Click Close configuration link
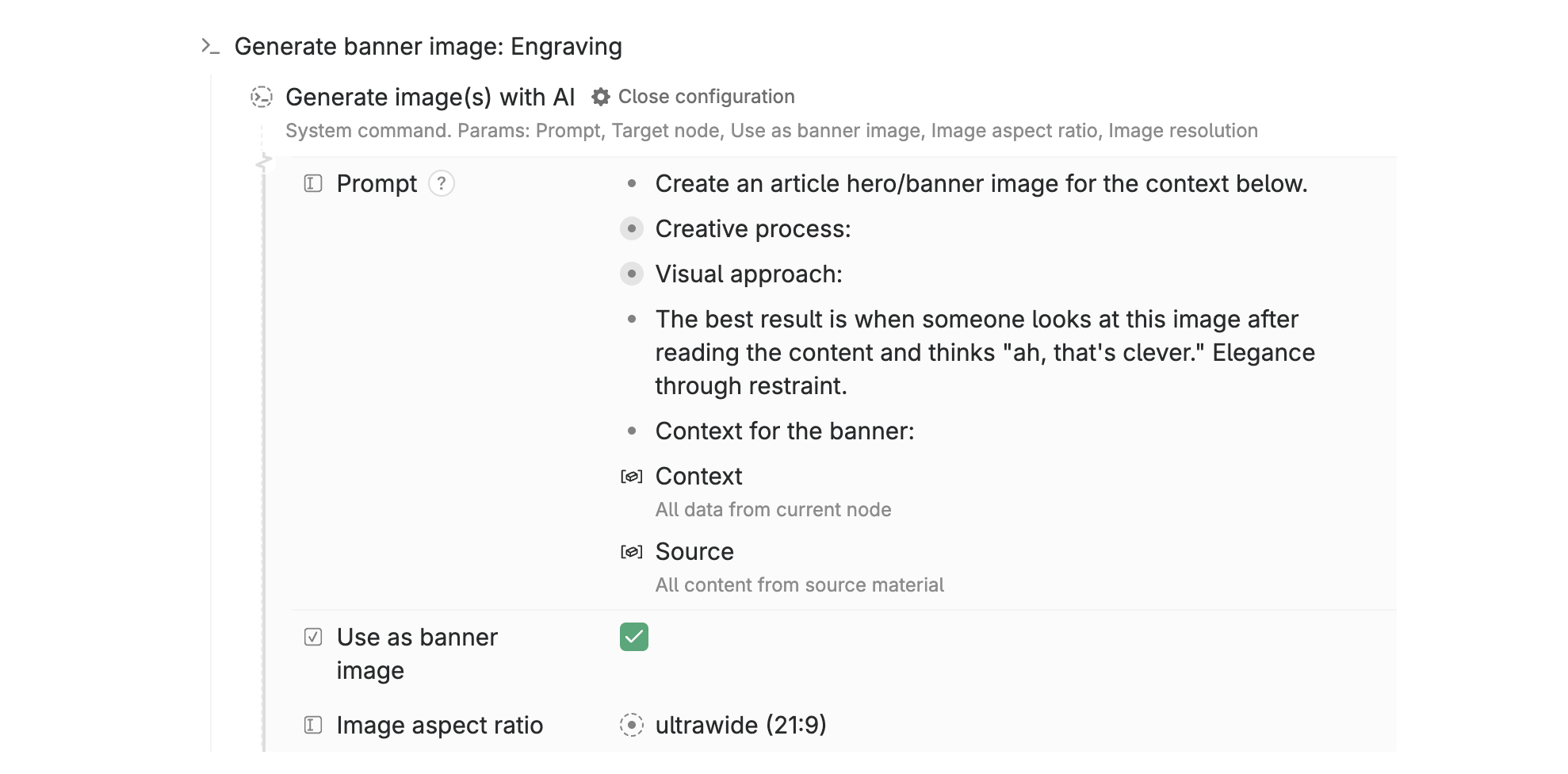Screen dimensions: 1568x774 (706, 97)
